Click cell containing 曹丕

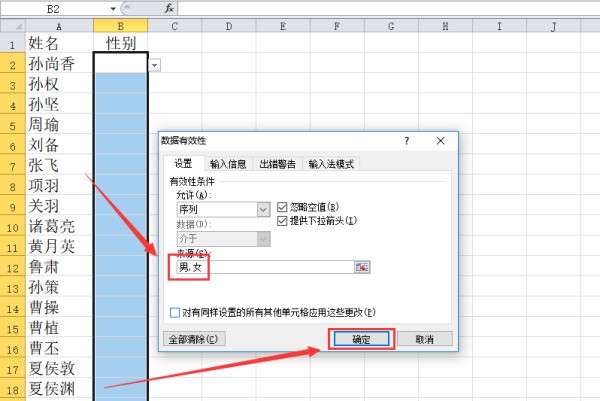(x=59, y=348)
